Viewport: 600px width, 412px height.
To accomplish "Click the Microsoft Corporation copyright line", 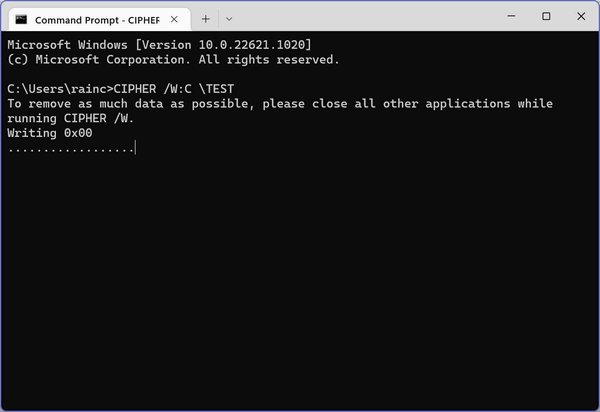I will coord(173,60).
